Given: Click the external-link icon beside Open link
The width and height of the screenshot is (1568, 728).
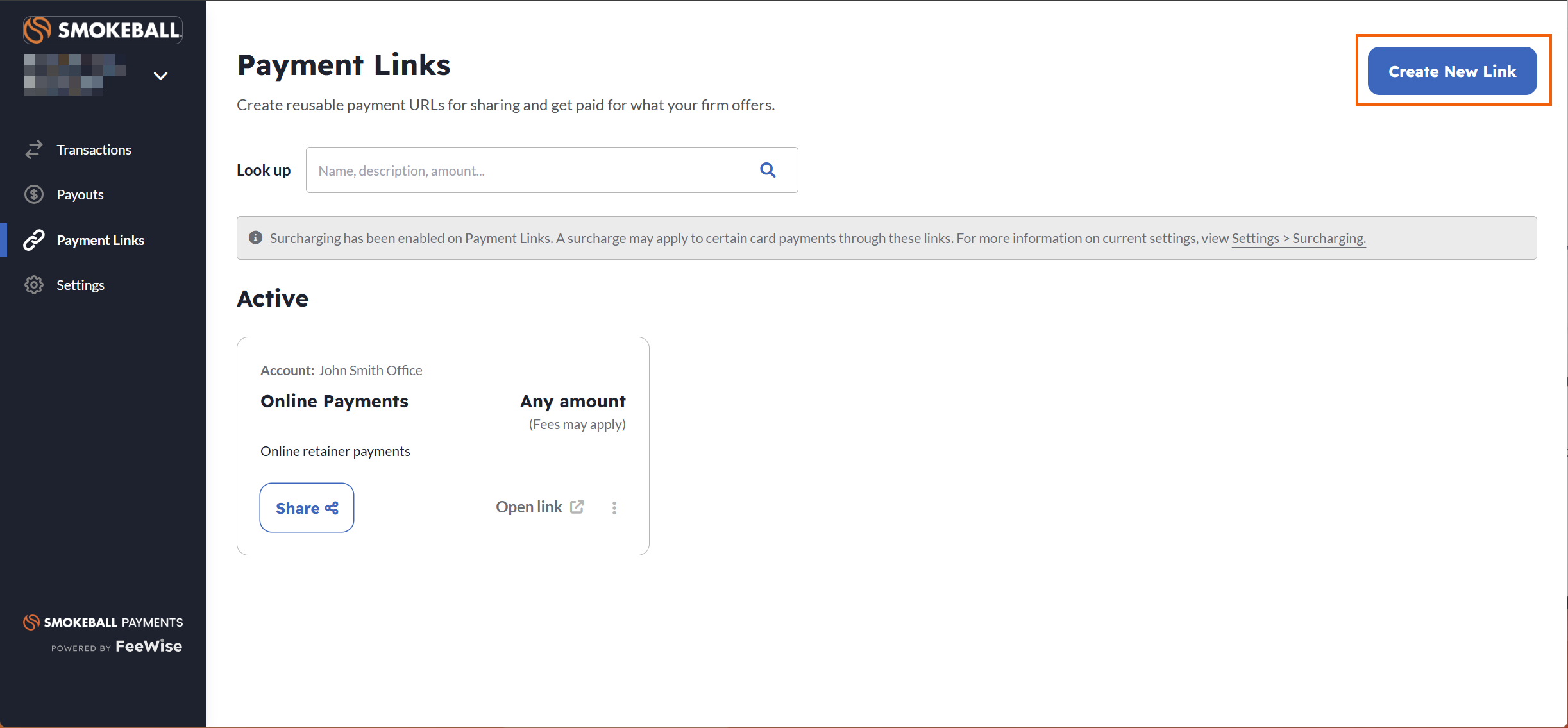Looking at the screenshot, I should [577, 507].
